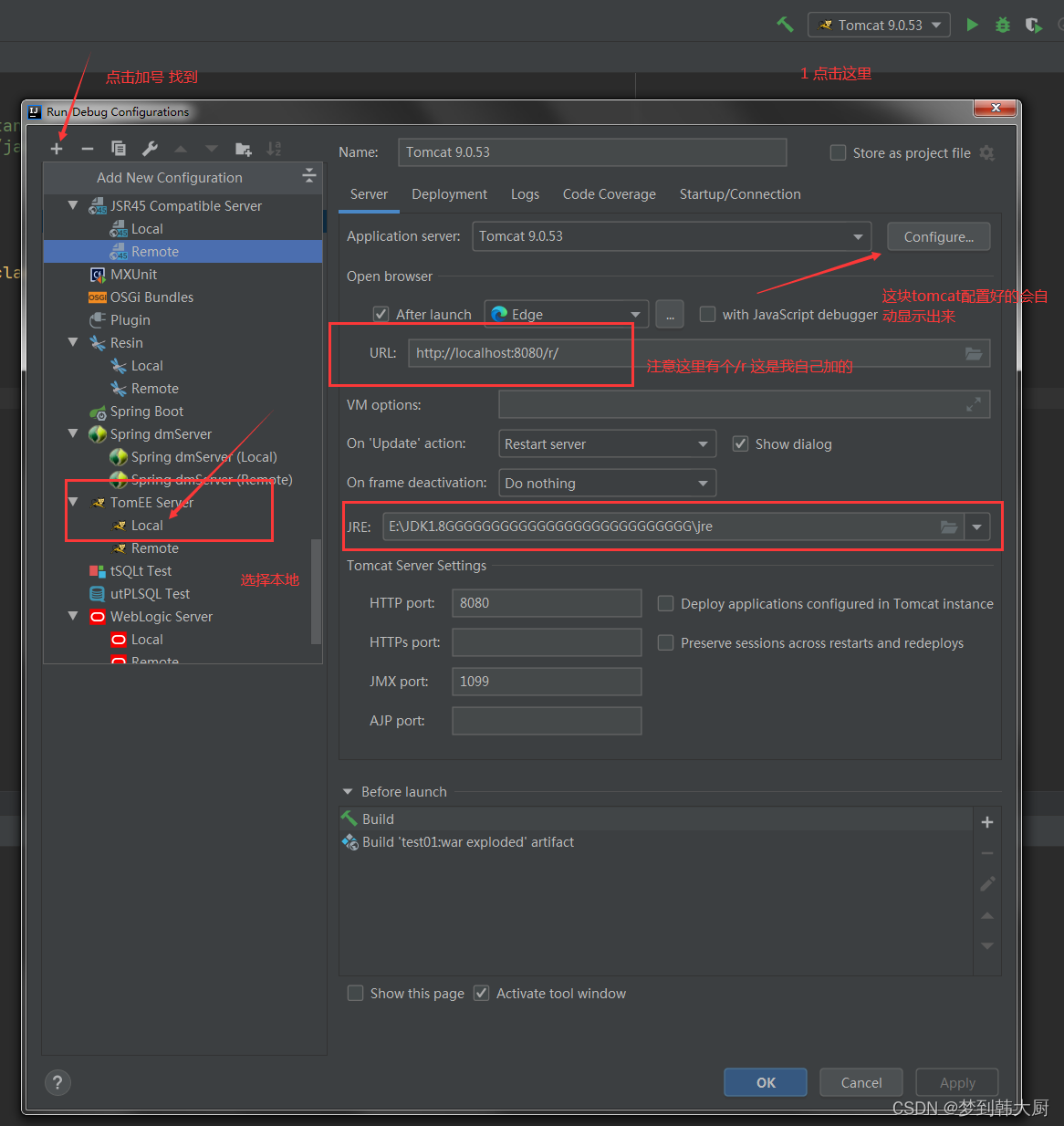Click the sort configurations alphabetically icon
The height and width of the screenshot is (1126, 1064).
tap(274, 149)
